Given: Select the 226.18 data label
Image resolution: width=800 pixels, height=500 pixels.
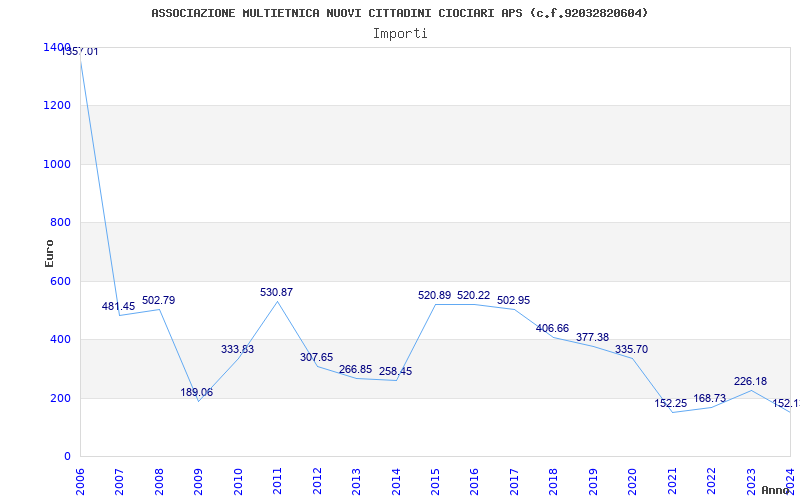Looking at the screenshot, I should [751, 381].
